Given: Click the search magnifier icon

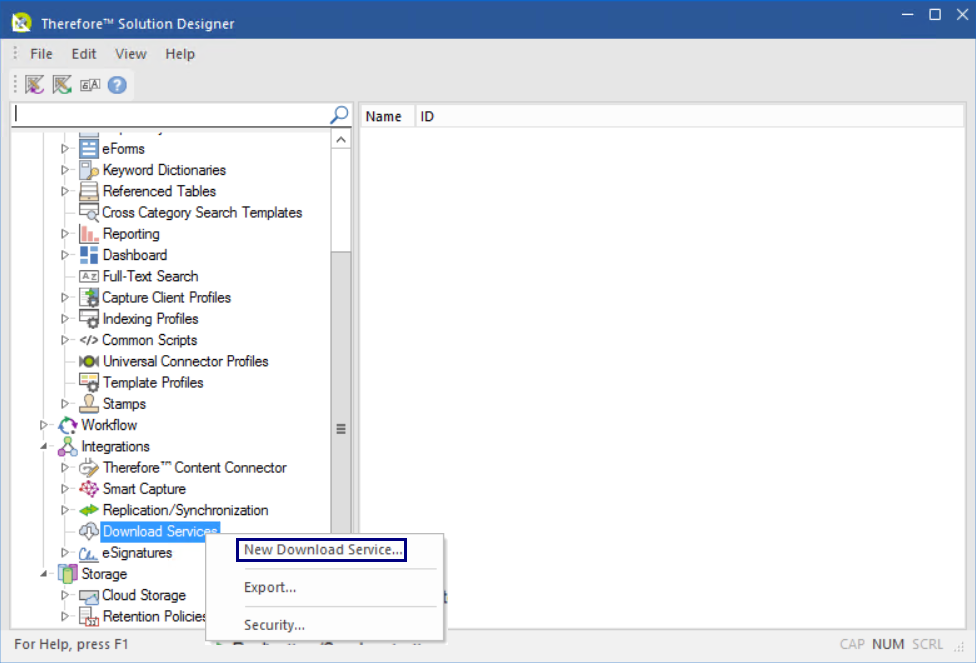Looking at the screenshot, I should [339, 115].
